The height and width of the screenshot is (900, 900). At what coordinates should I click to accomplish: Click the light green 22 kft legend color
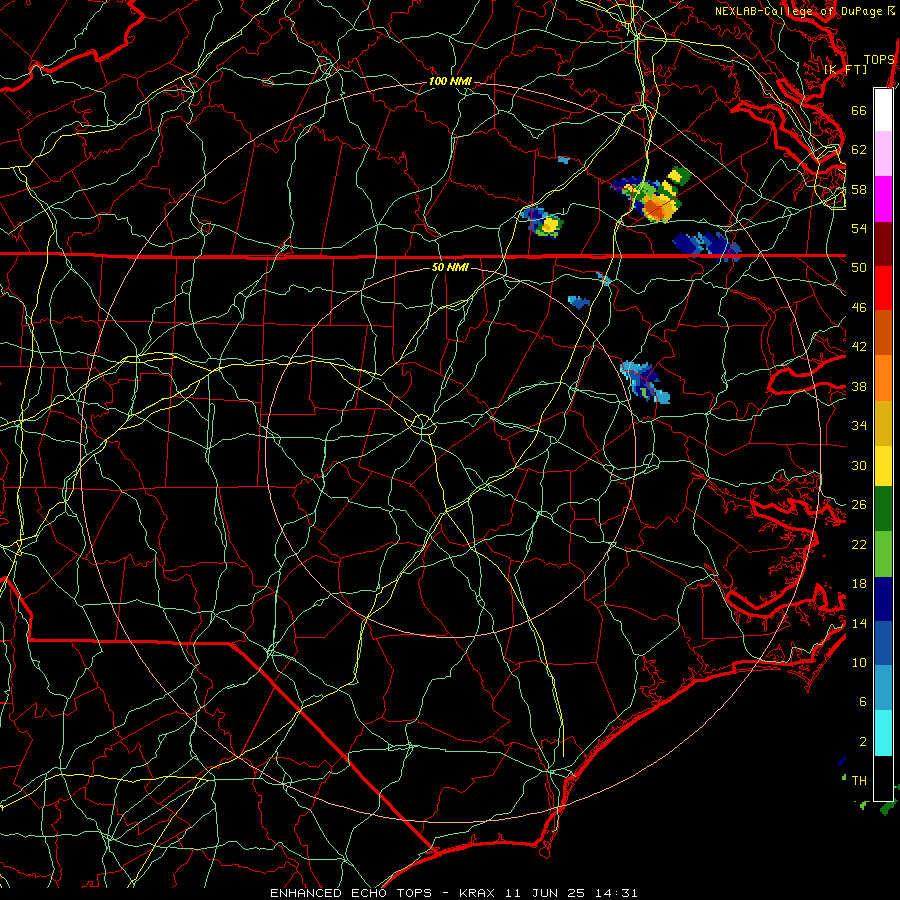pos(883,554)
